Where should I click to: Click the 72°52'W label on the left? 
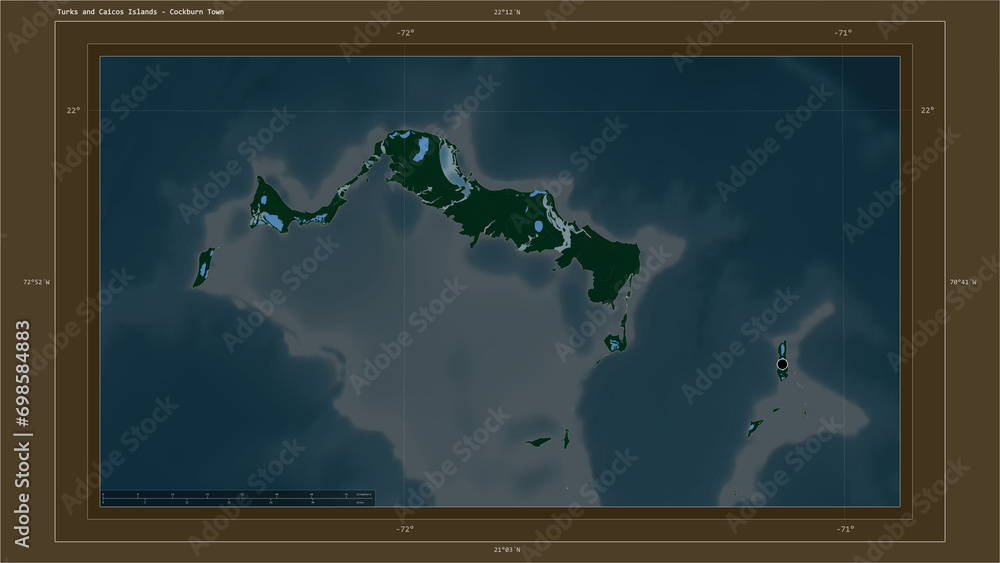pos(36,282)
